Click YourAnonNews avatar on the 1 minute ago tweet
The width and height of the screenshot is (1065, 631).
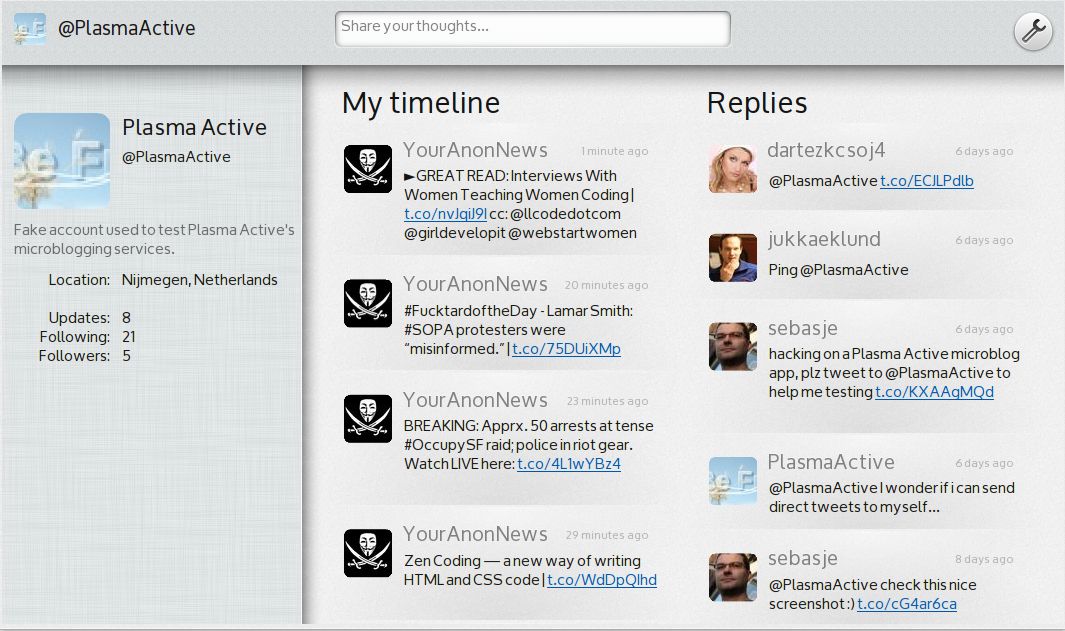coord(367,169)
